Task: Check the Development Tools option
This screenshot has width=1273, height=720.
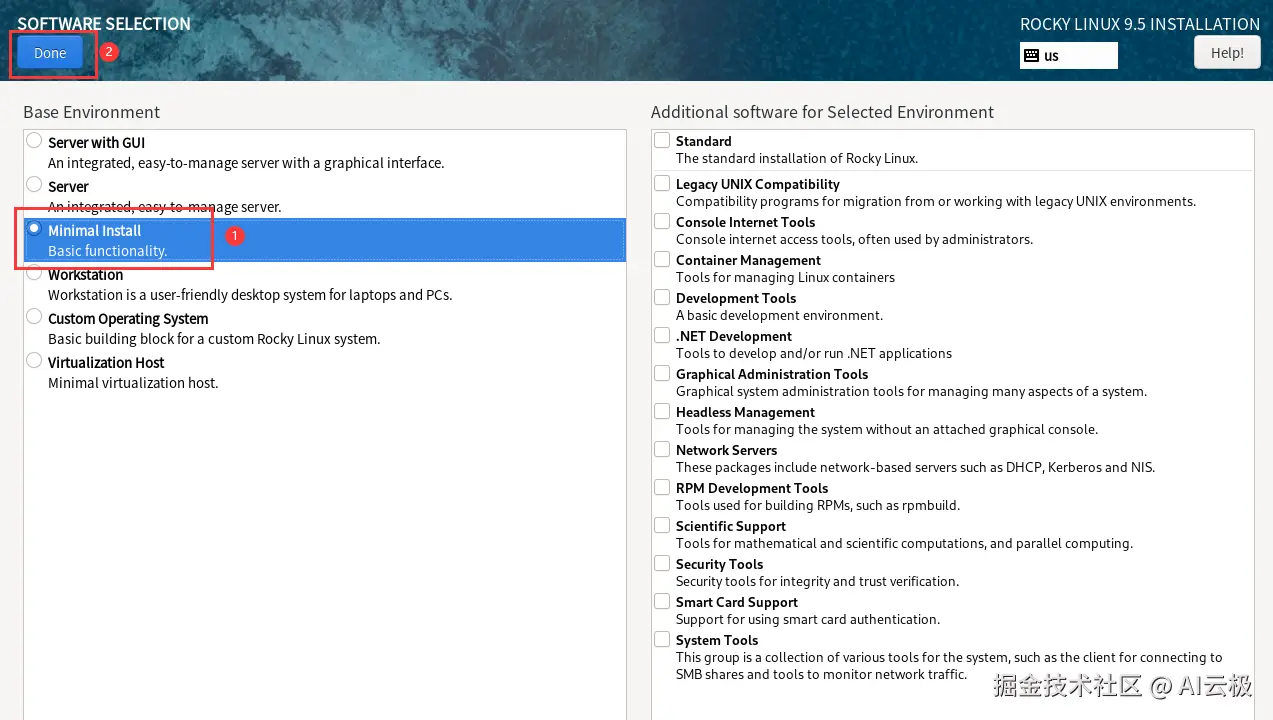Action: click(x=662, y=297)
